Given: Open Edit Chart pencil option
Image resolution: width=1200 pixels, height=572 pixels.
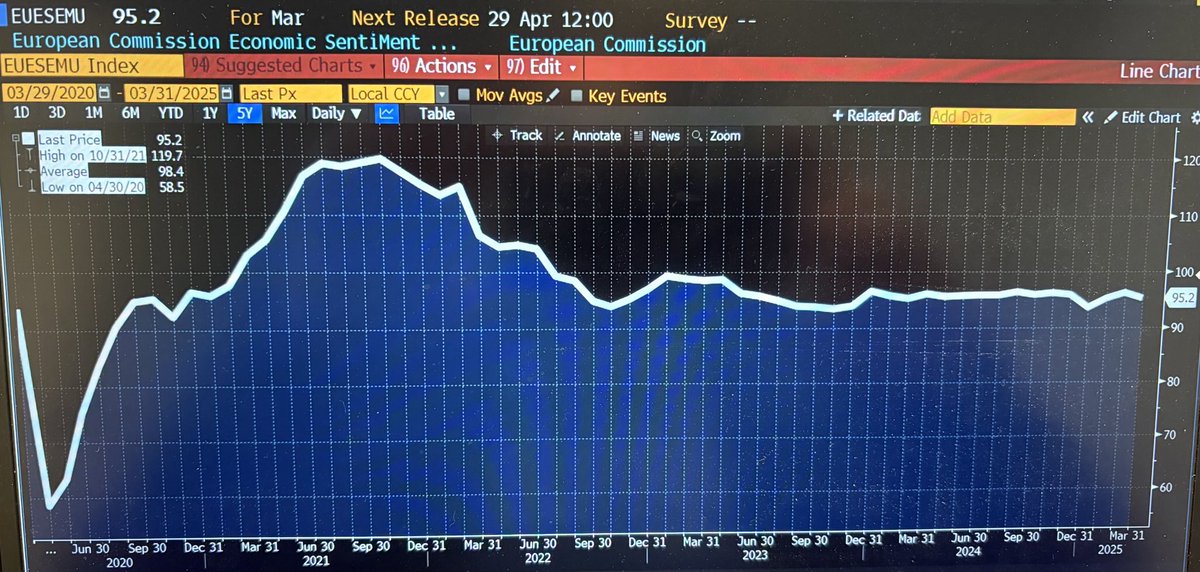Looking at the screenshot, I should tap(1142, 117).
